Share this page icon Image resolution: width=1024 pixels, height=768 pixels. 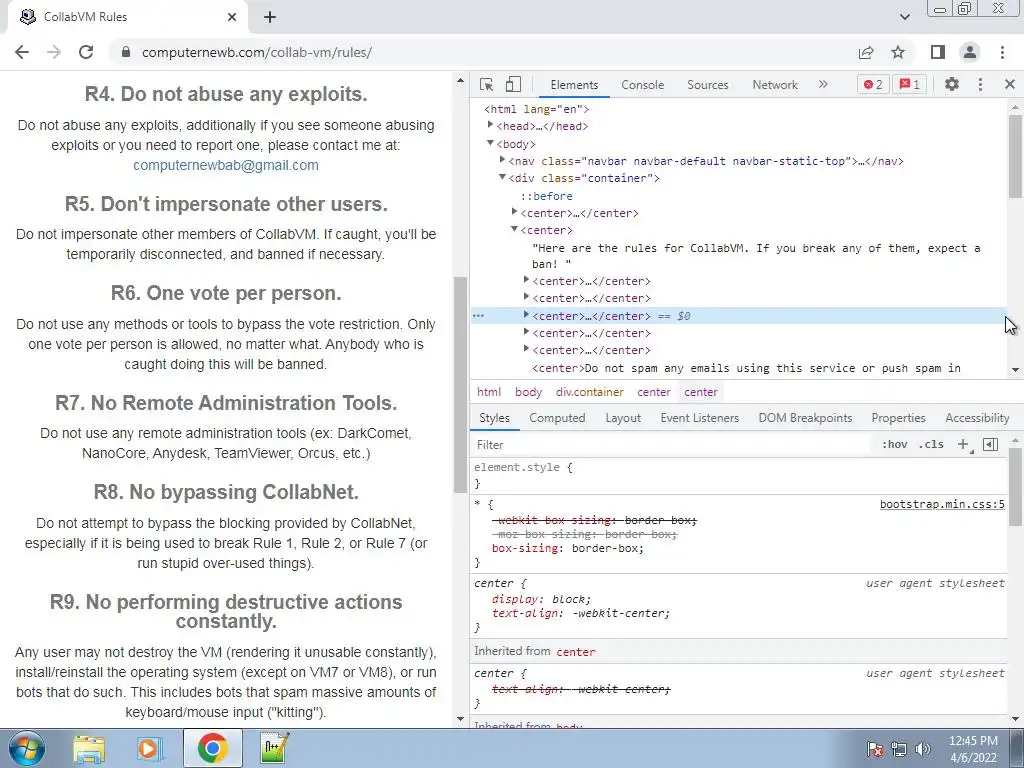tap(866, 52)
